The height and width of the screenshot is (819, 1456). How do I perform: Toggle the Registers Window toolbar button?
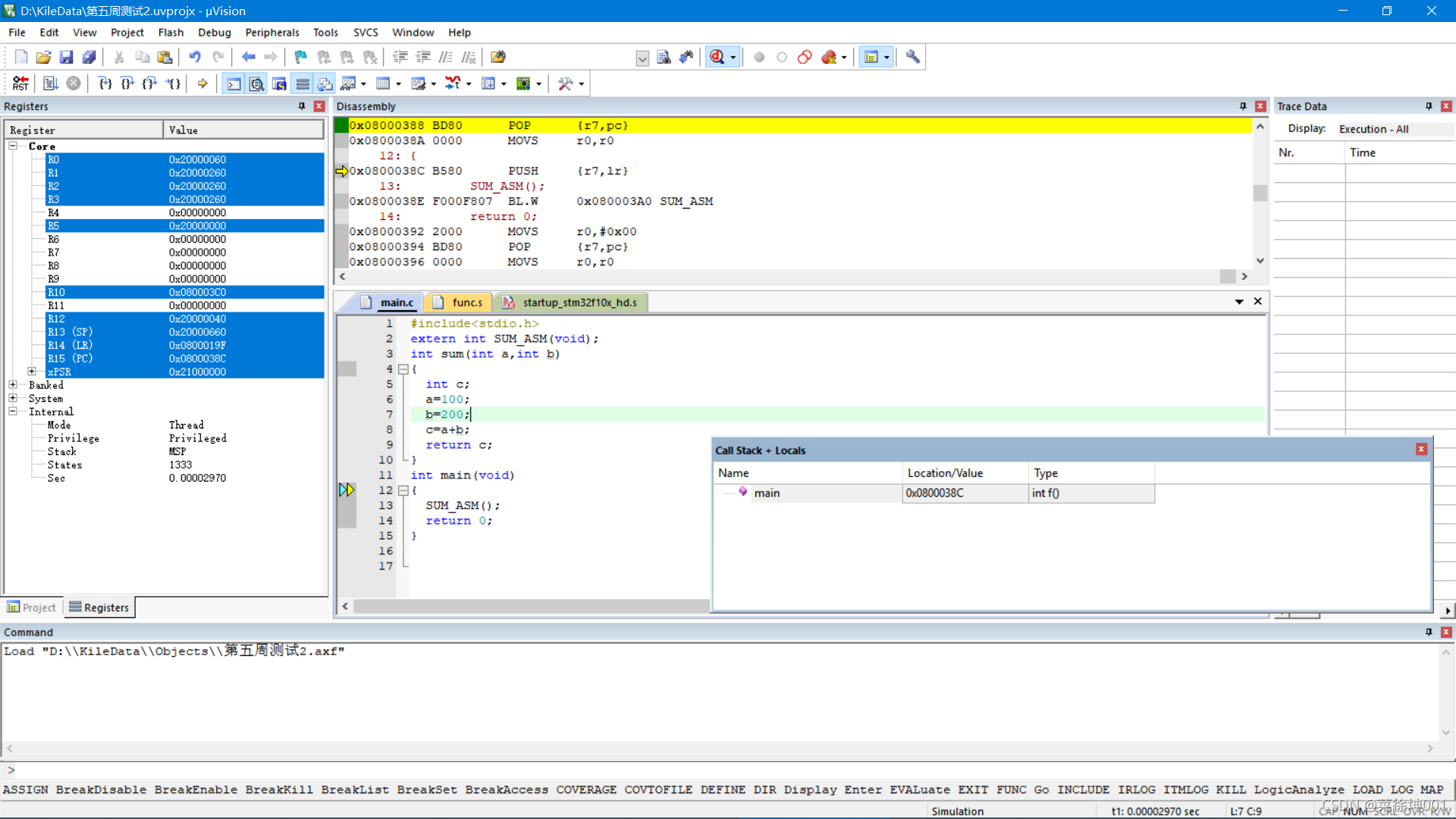(x=303, y=83)
